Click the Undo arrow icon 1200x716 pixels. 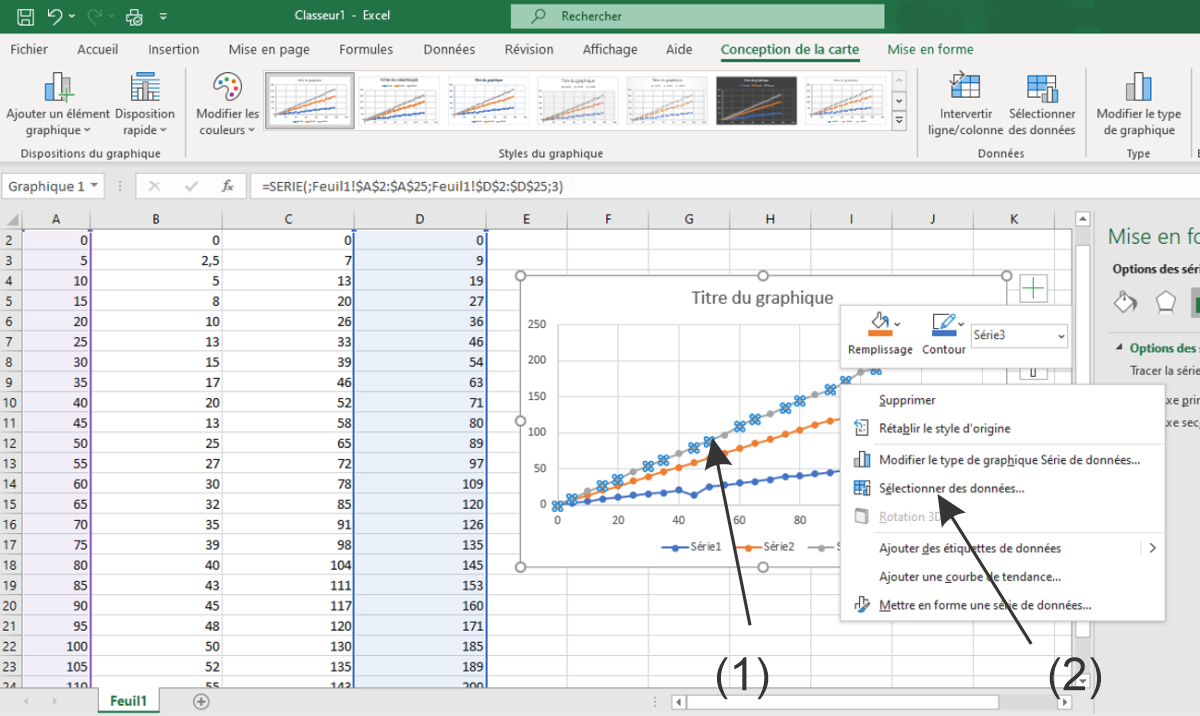[54, 16]
